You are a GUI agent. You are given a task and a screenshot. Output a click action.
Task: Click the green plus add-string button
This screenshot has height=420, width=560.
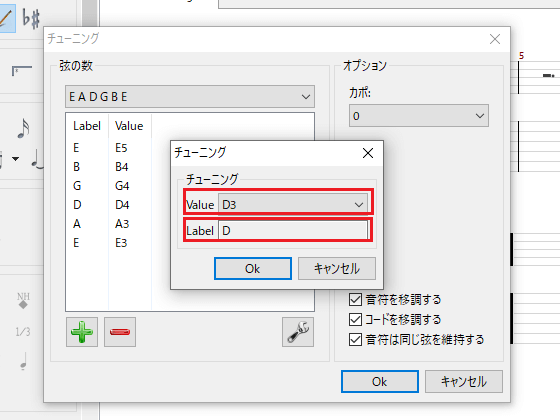tap(82, 332)
